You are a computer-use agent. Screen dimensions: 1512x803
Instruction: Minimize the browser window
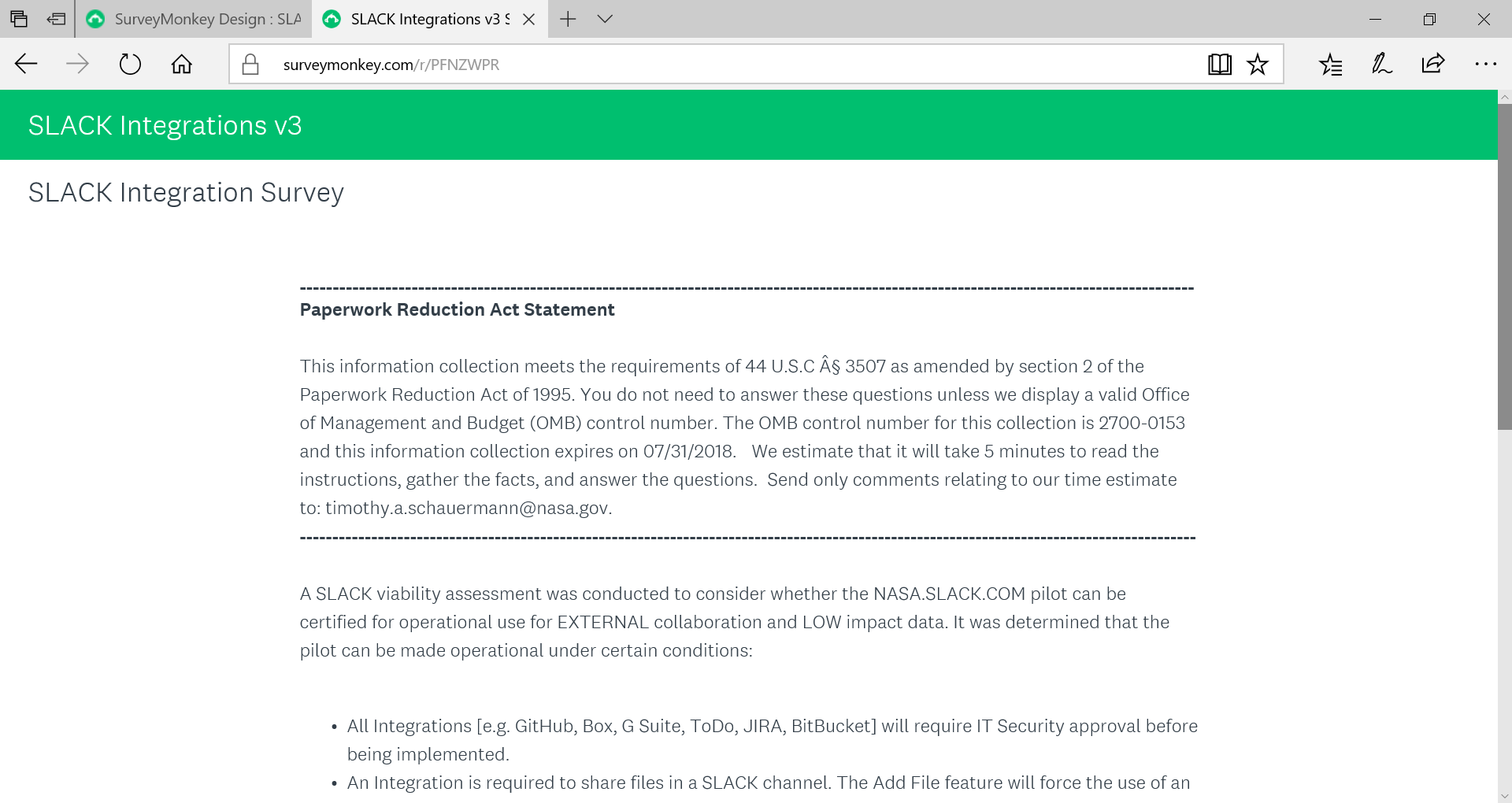pos(1376,19)
